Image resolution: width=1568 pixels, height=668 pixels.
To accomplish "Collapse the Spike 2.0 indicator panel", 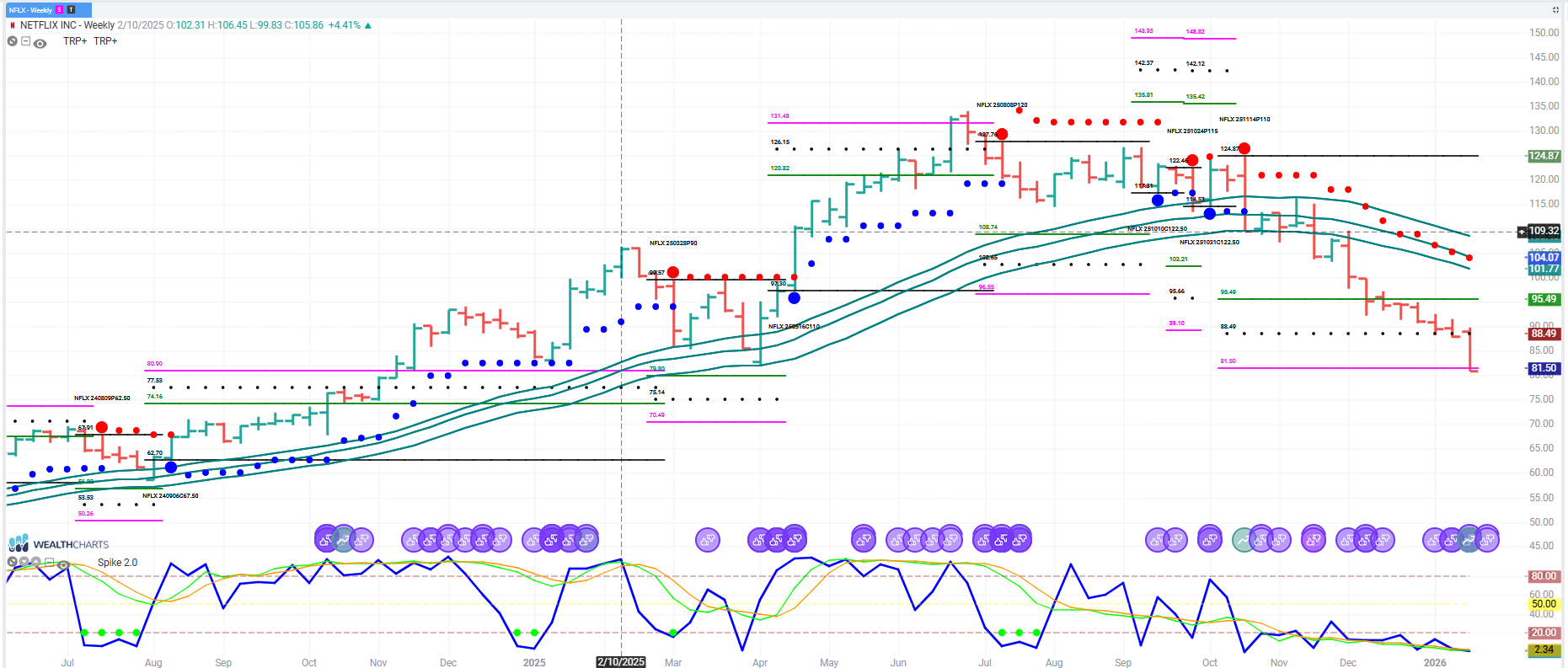I will pyautogui.click(x=50, y=562).
